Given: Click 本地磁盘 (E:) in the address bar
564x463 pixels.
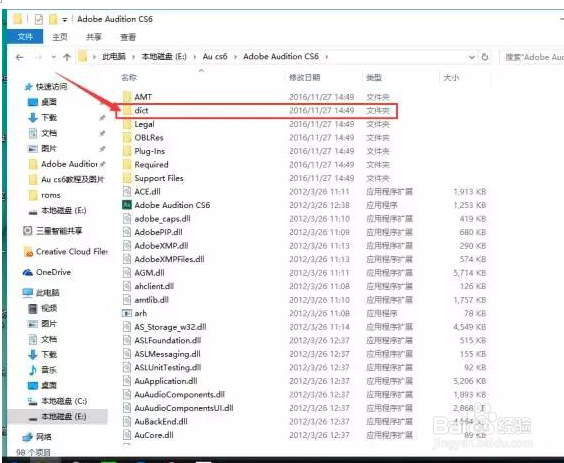Looking at the screenshot, I should pyautogui.click(x=164, y=56).
